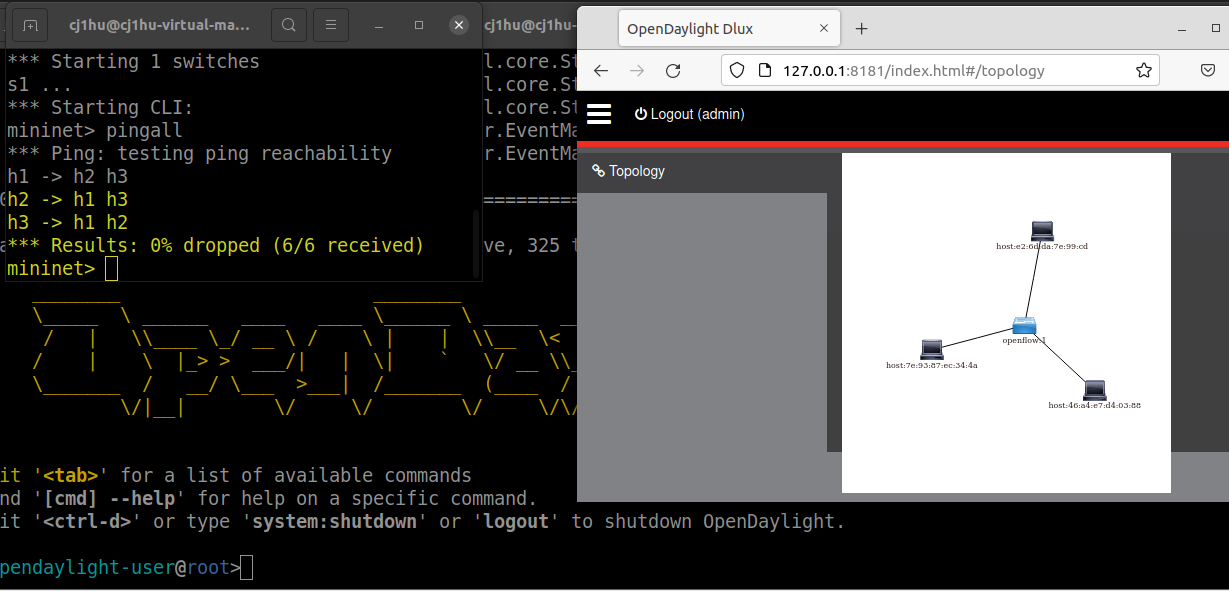Open the Pocket save icon
This screenshot has width=1229, height=591.
(1207, 70)
